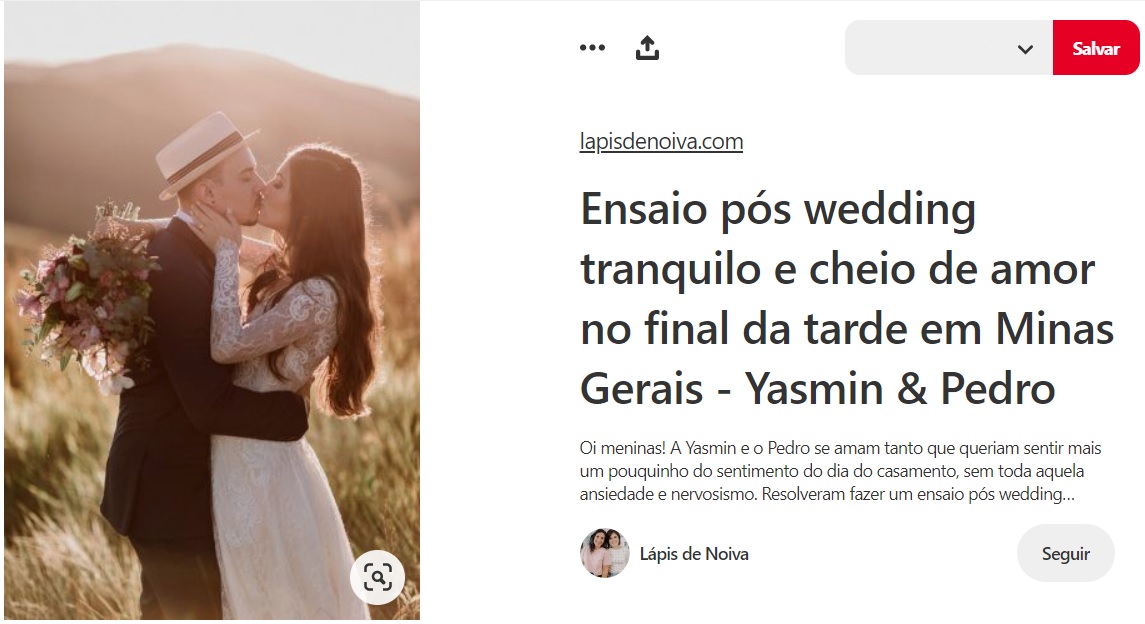
Task: Open the kissing couple pin photo
Action: (x=212, y=310)
